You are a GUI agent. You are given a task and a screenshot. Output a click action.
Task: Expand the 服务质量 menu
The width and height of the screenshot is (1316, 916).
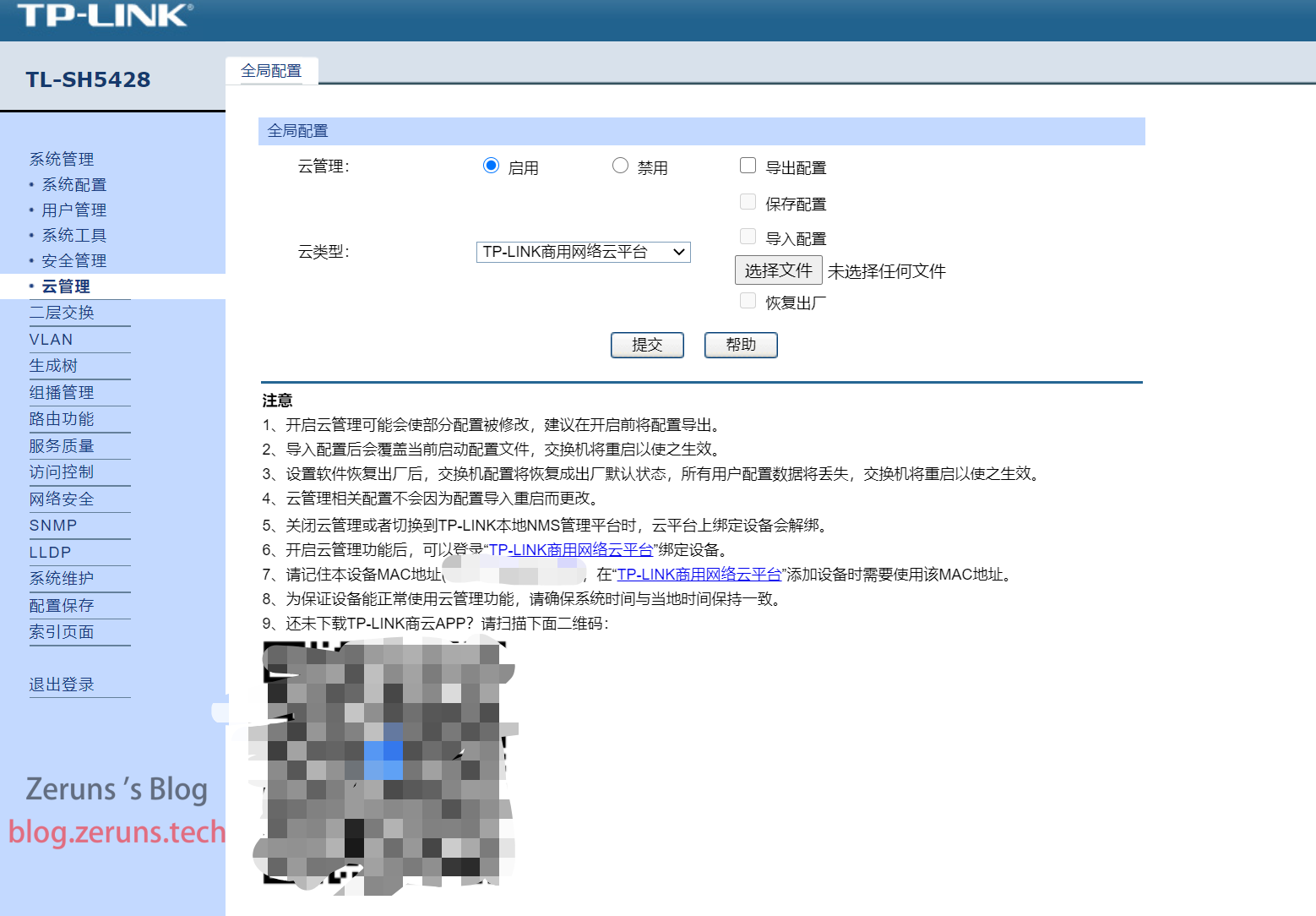point(62,446)
